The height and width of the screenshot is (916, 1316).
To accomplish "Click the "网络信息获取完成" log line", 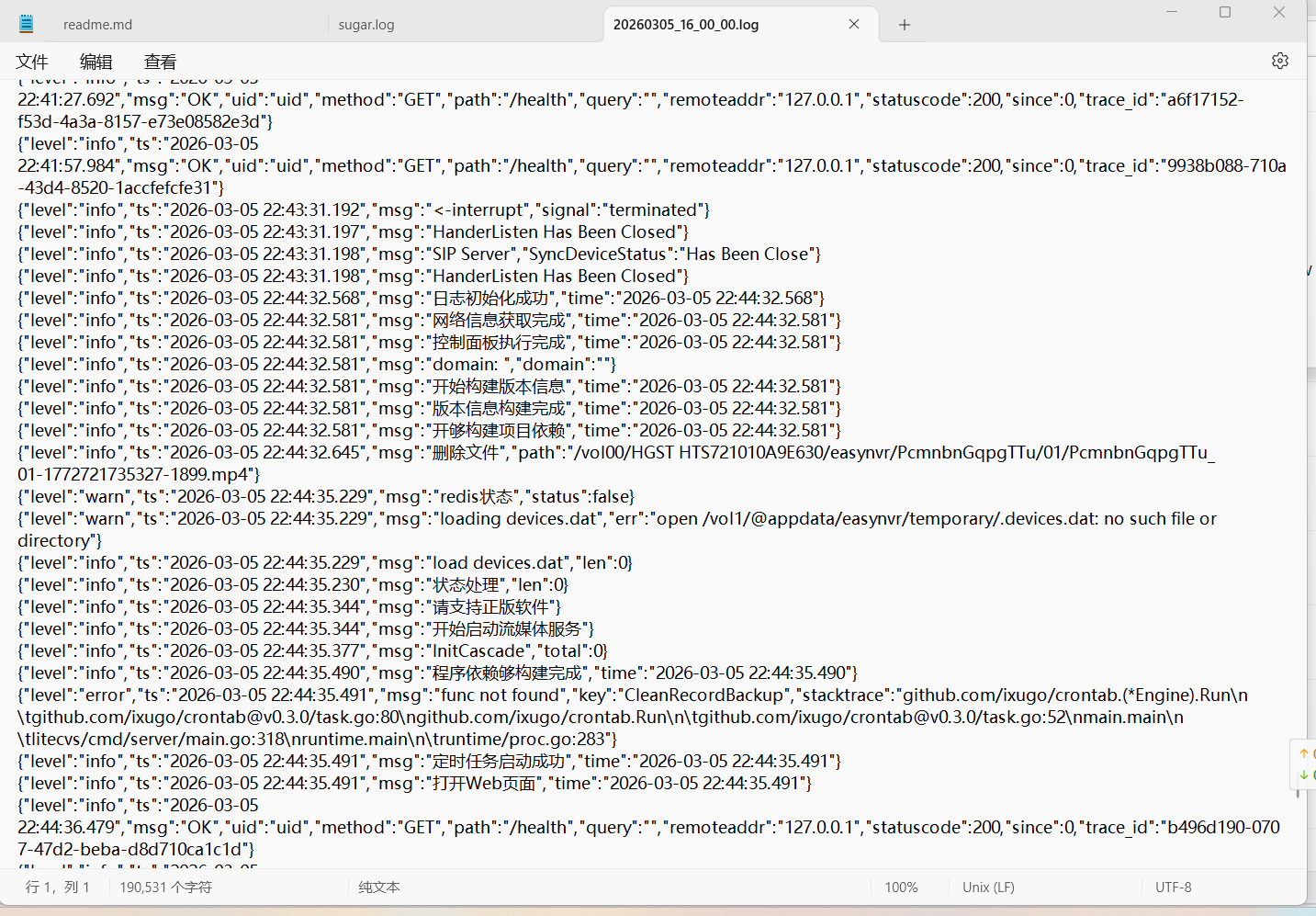I will [x=430, y=321].
